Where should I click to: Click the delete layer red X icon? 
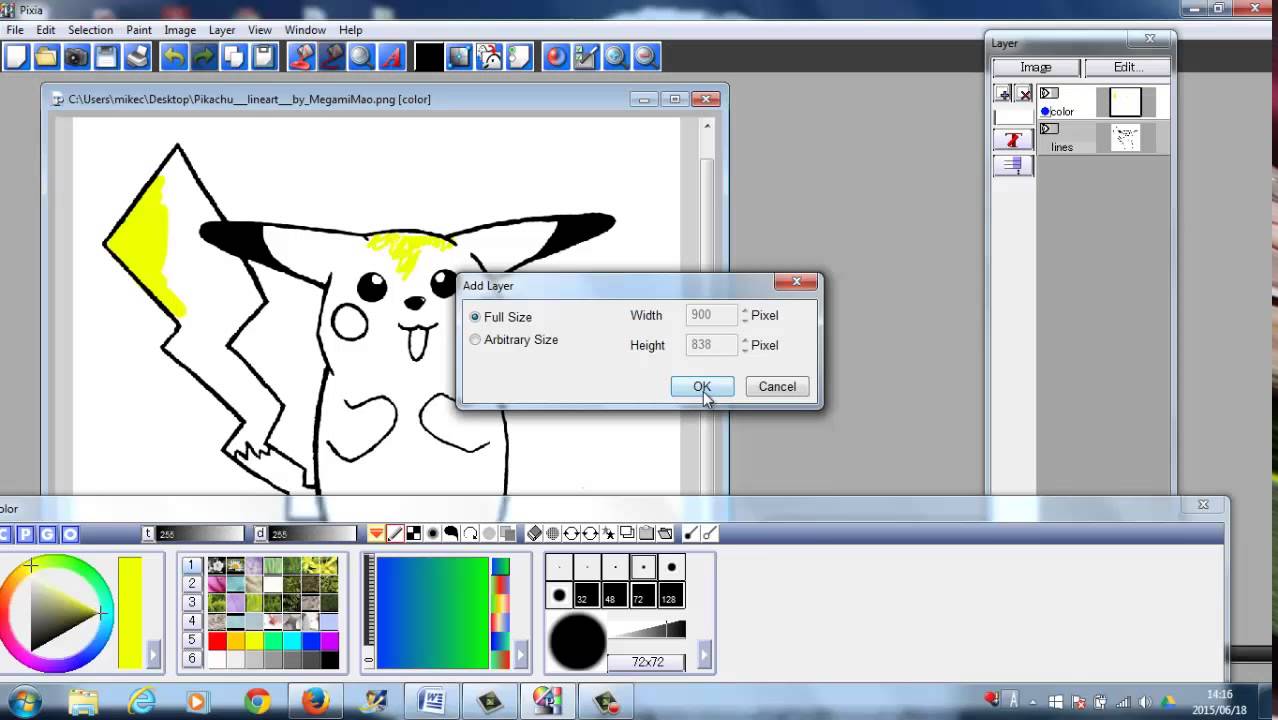pyautogui.click(x=1024, y=94)
